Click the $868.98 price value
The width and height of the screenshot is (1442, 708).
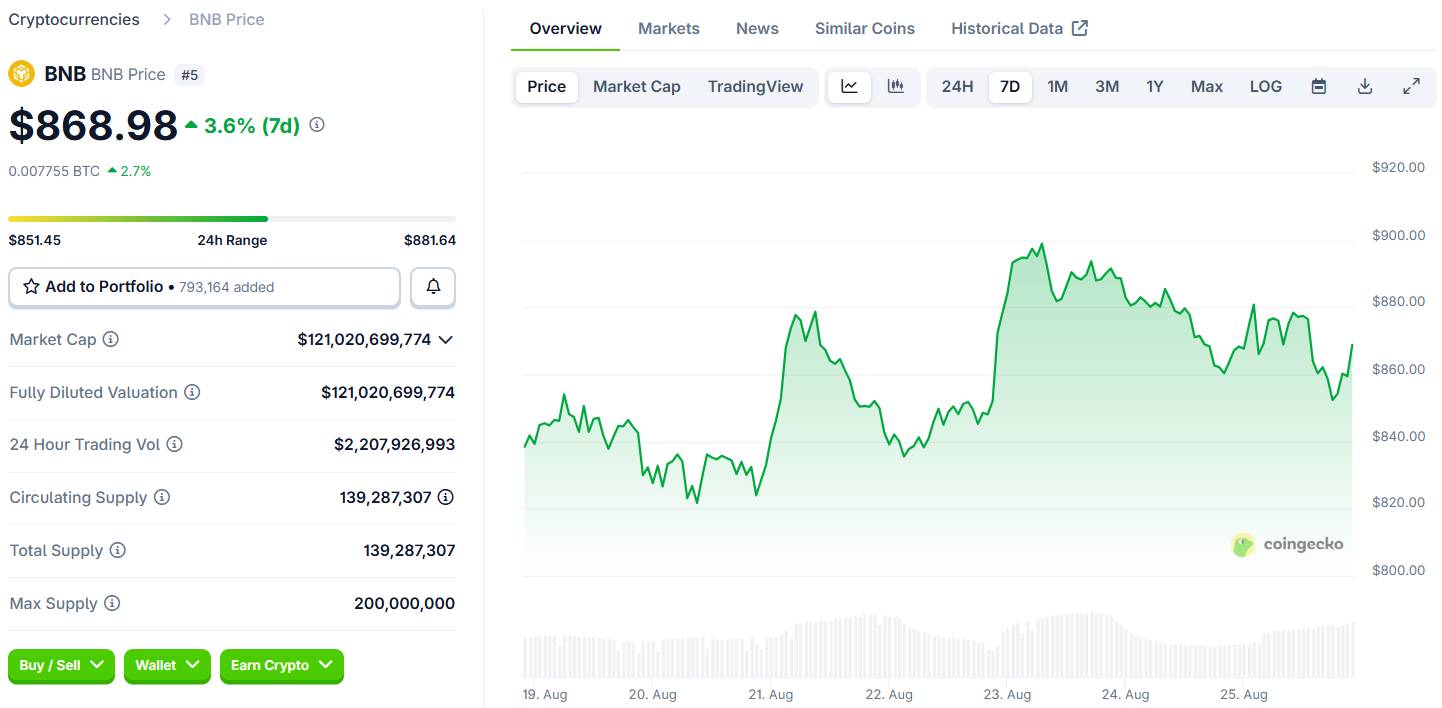click(93, 125)
